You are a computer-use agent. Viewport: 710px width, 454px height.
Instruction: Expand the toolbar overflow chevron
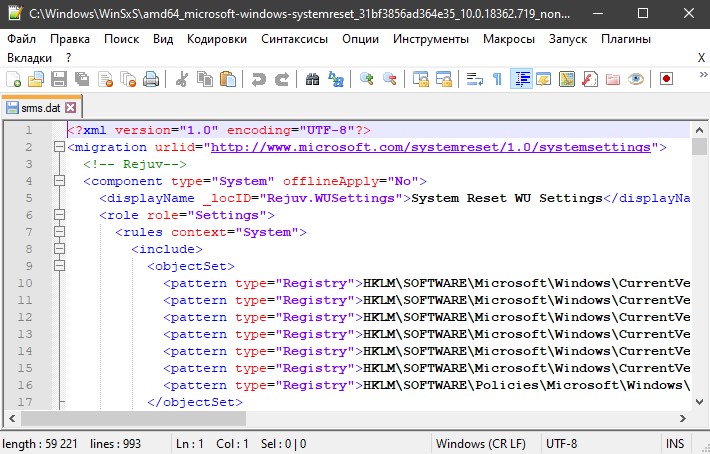click(x=703, y=75)
